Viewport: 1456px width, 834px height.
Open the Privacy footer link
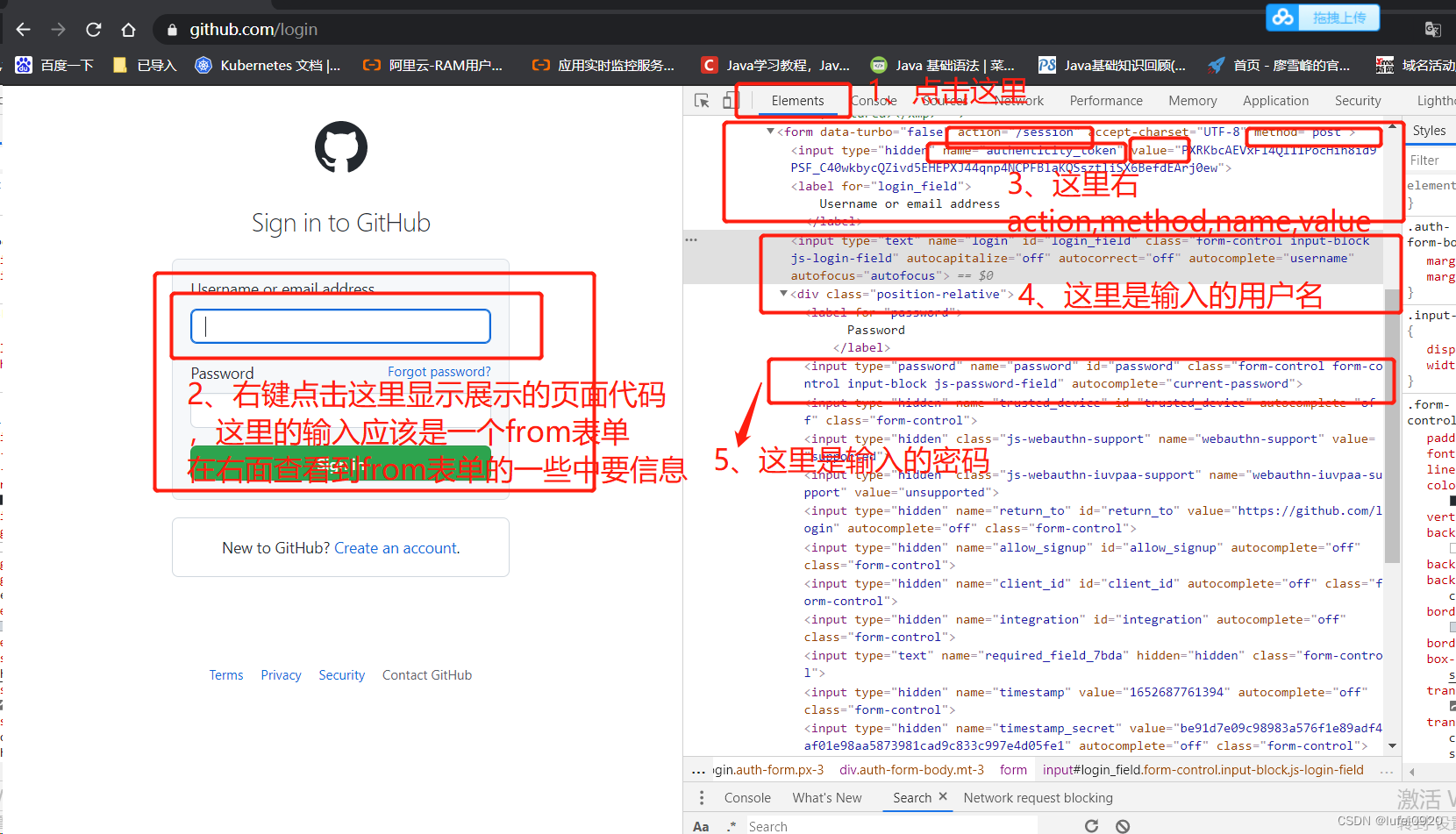[x=281, y=675]
